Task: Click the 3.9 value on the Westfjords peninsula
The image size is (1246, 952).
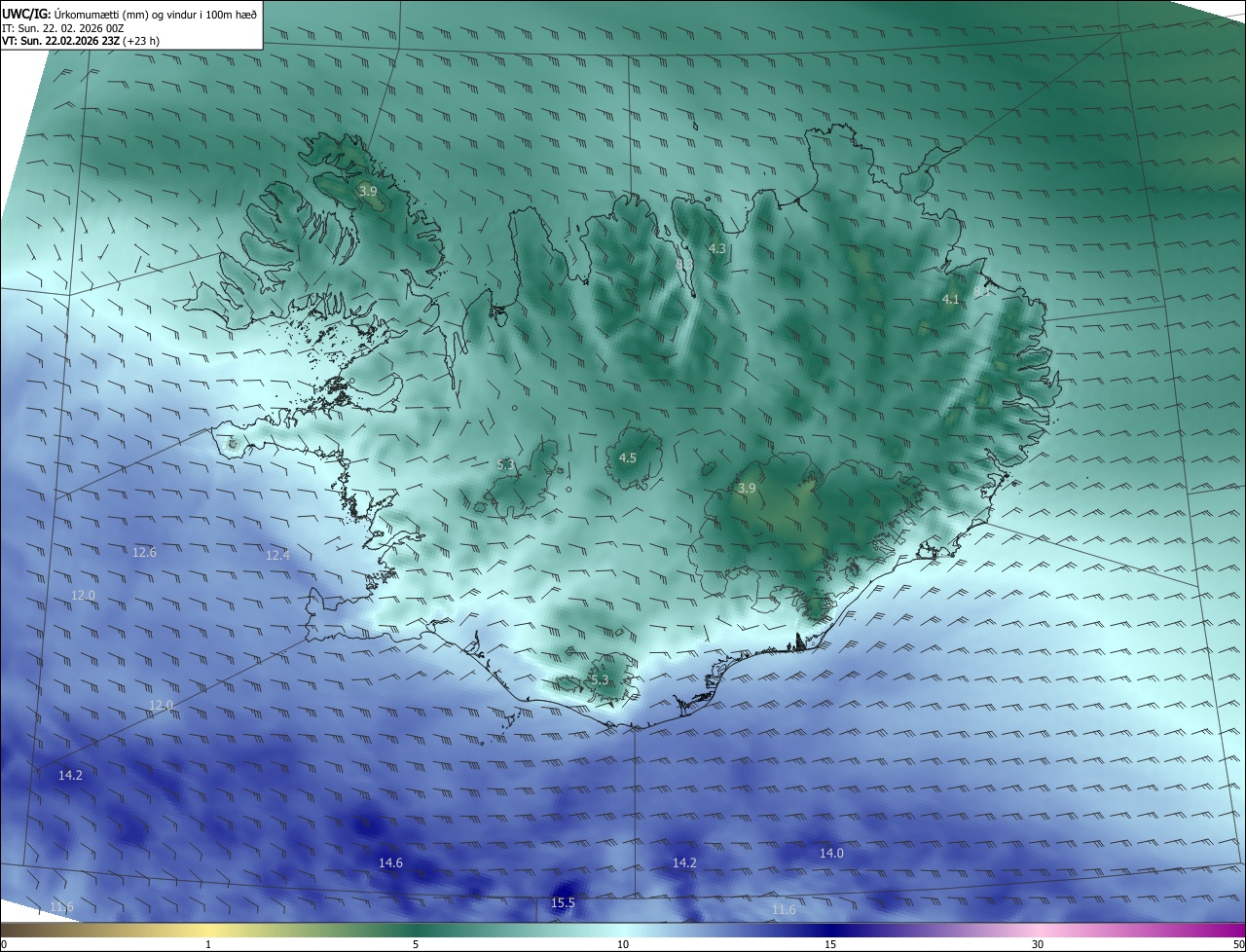Action: click(x=368, y=192)
